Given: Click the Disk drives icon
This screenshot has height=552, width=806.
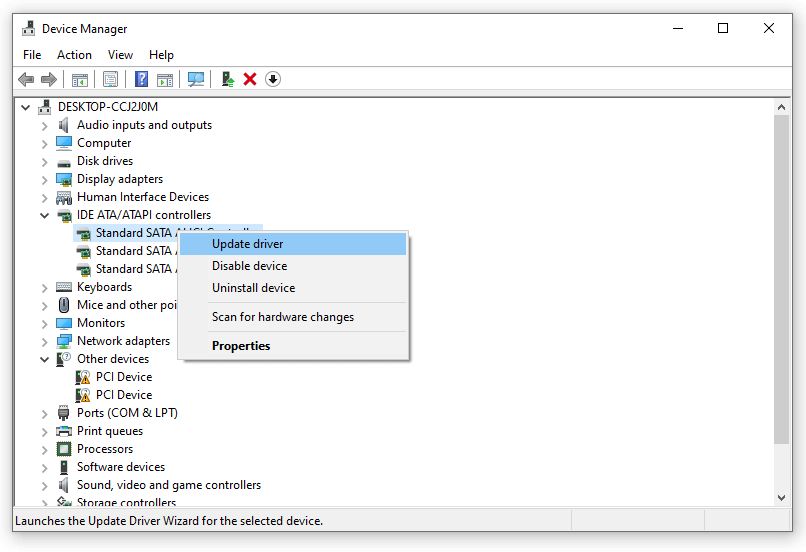Looking at the screenshot, I should click(x=64, y=163).
